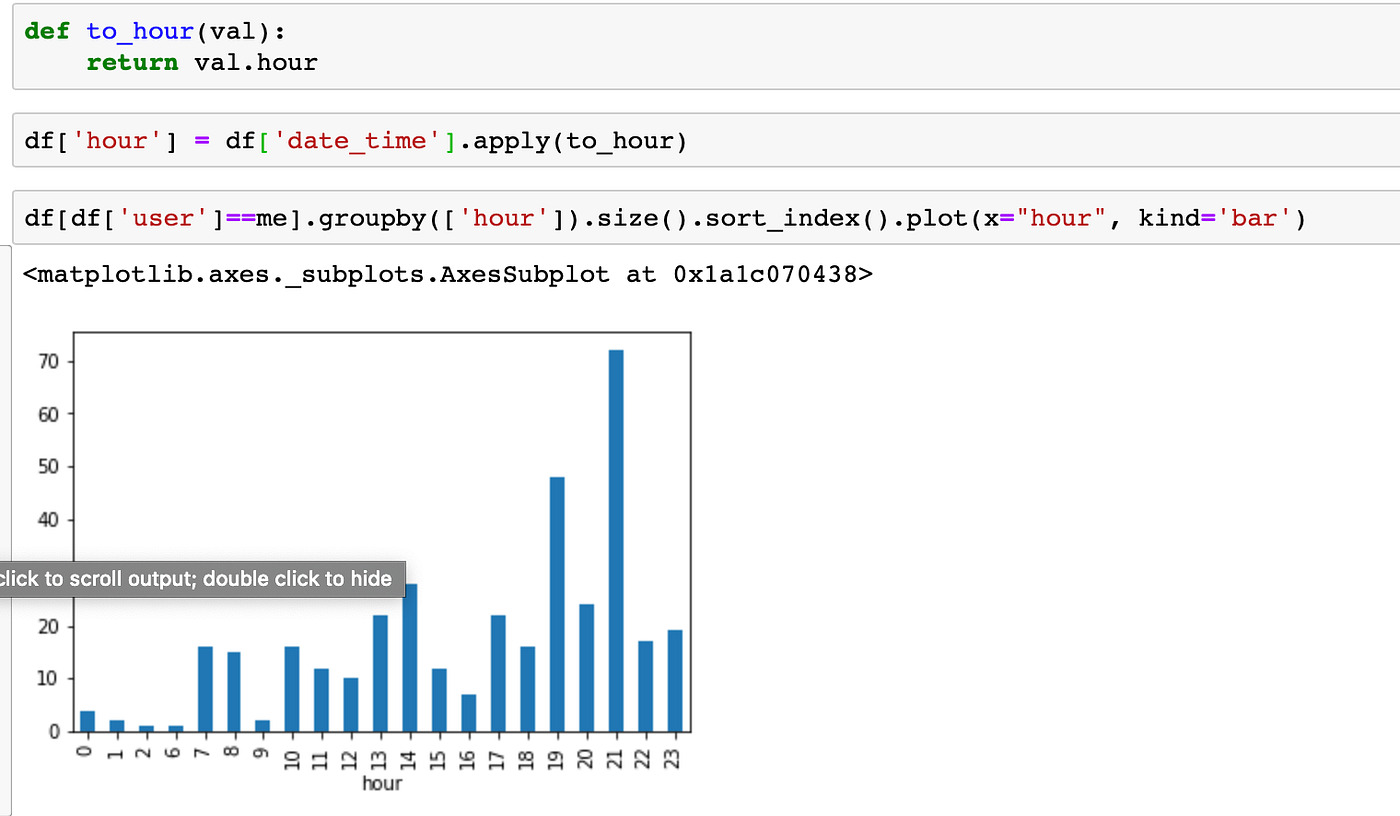Click the bar for hour 17
The width and height of the screenshot is (1400, 816).
pos(498,673)
